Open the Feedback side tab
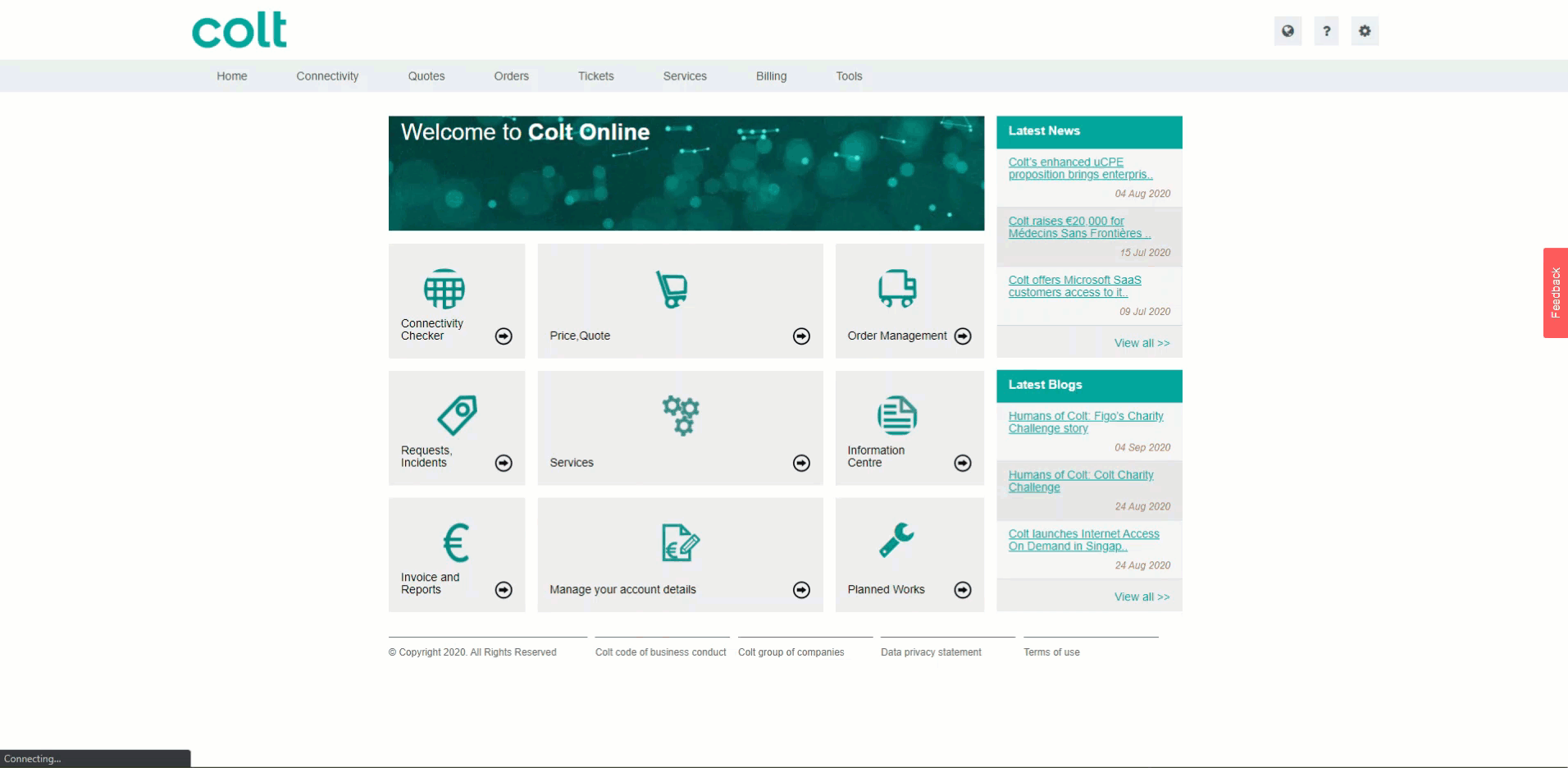This screenshot has width=1568, height=768. click(x=1555, y=293)
